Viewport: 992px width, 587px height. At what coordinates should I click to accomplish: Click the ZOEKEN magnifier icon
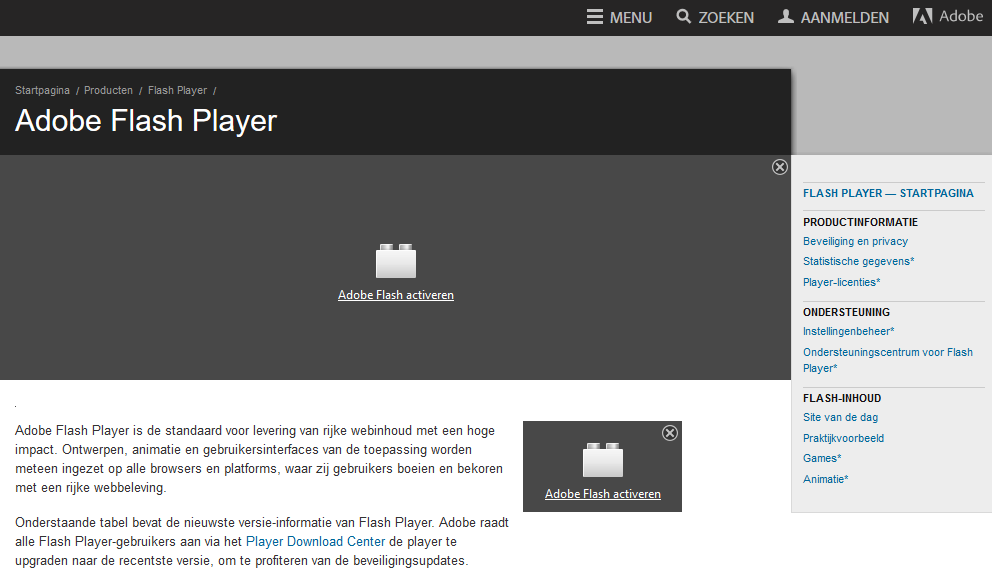coord(683,16)
